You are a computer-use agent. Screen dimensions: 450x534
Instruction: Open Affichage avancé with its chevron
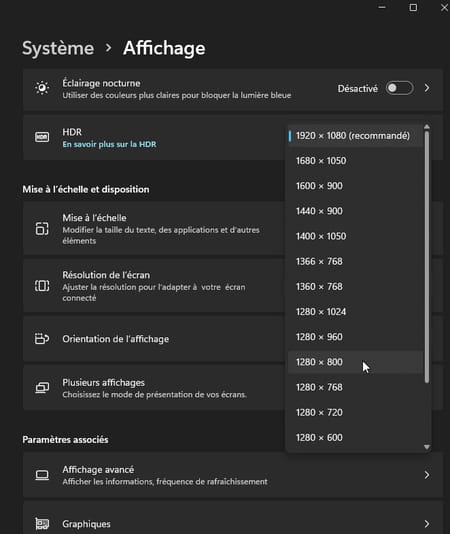[427, 475]
